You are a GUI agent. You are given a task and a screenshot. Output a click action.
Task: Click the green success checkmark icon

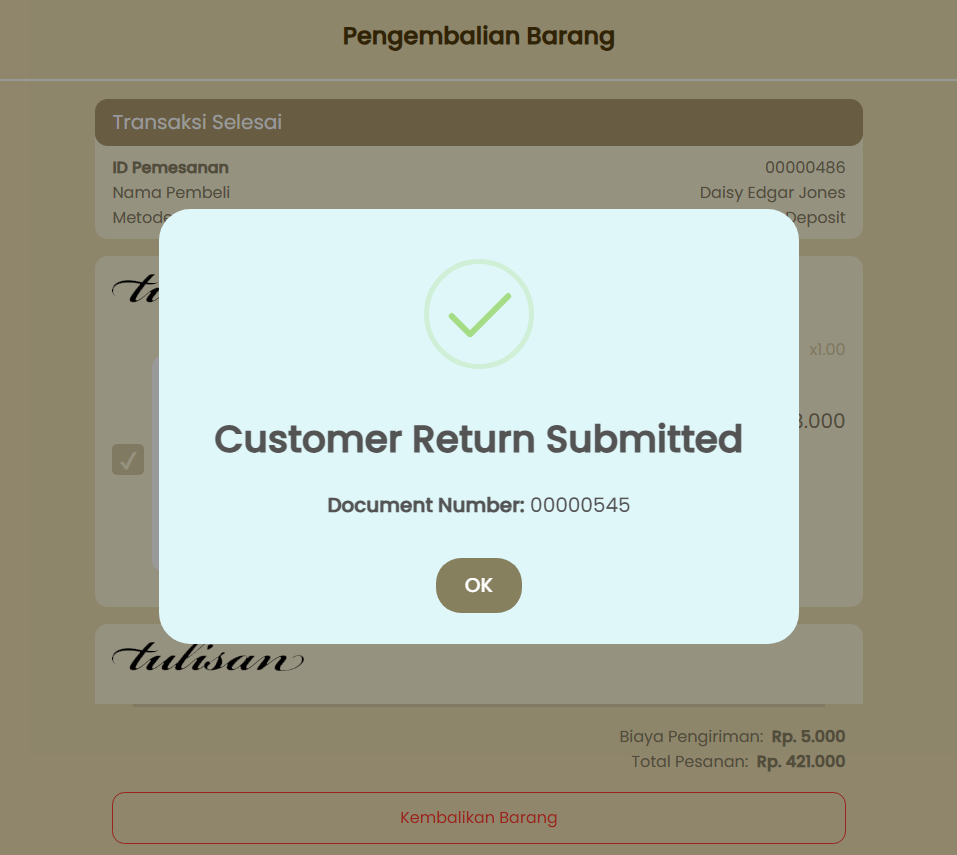click(x=479, y=314)
